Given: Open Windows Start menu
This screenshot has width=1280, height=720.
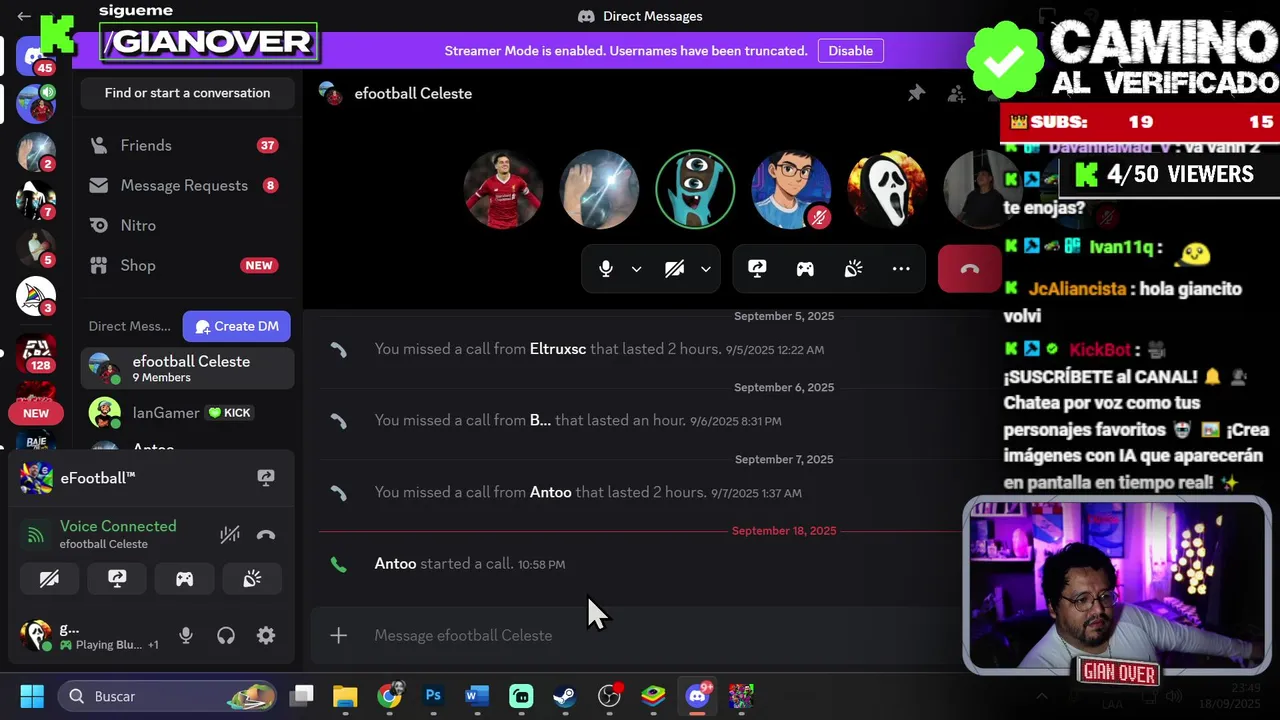Looking at the screenshot, I should tap(32, 696).
